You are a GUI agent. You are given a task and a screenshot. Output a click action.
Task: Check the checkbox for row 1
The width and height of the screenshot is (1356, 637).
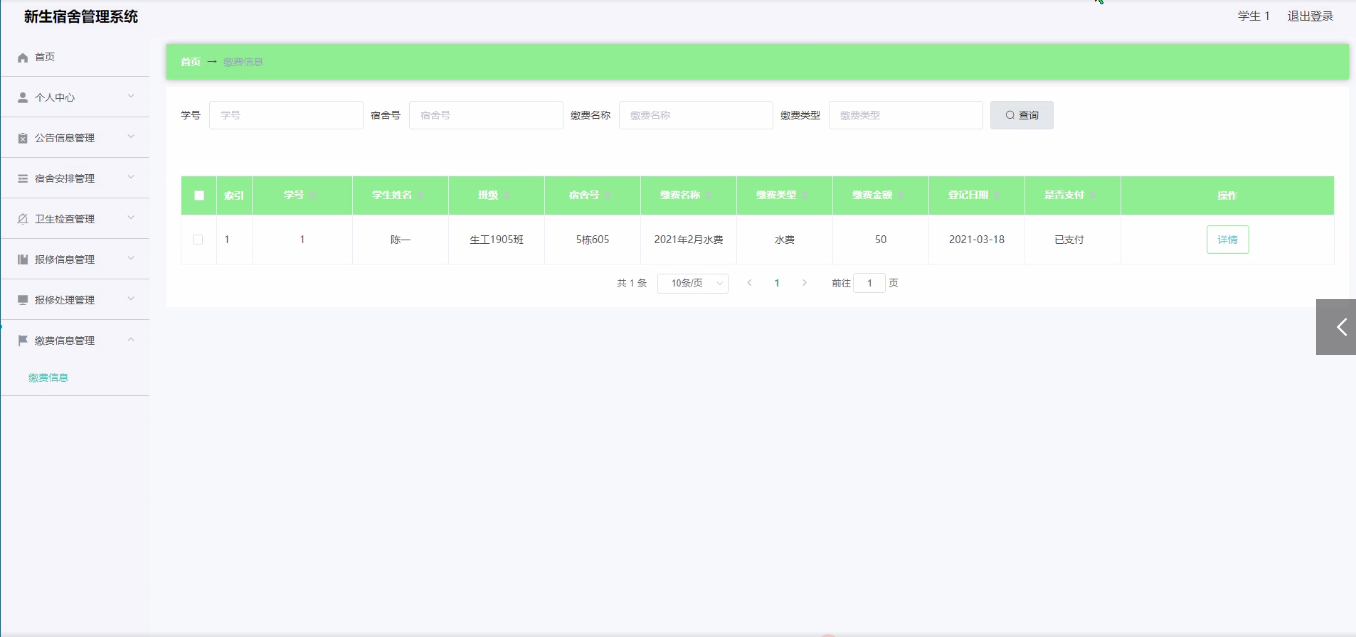(198, 240)
